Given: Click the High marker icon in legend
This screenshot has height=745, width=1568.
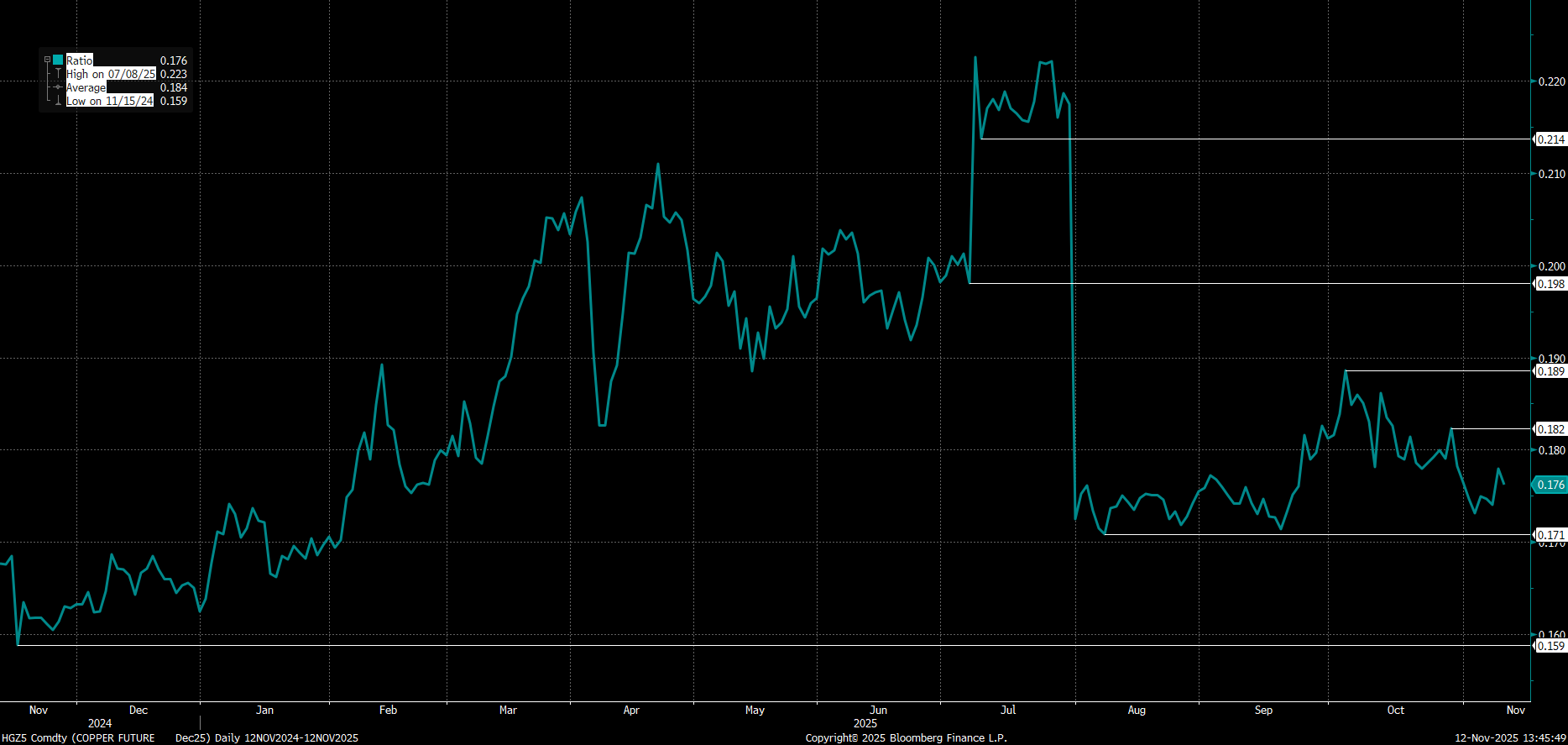Looking at the screenshot, I should (58, 74).
